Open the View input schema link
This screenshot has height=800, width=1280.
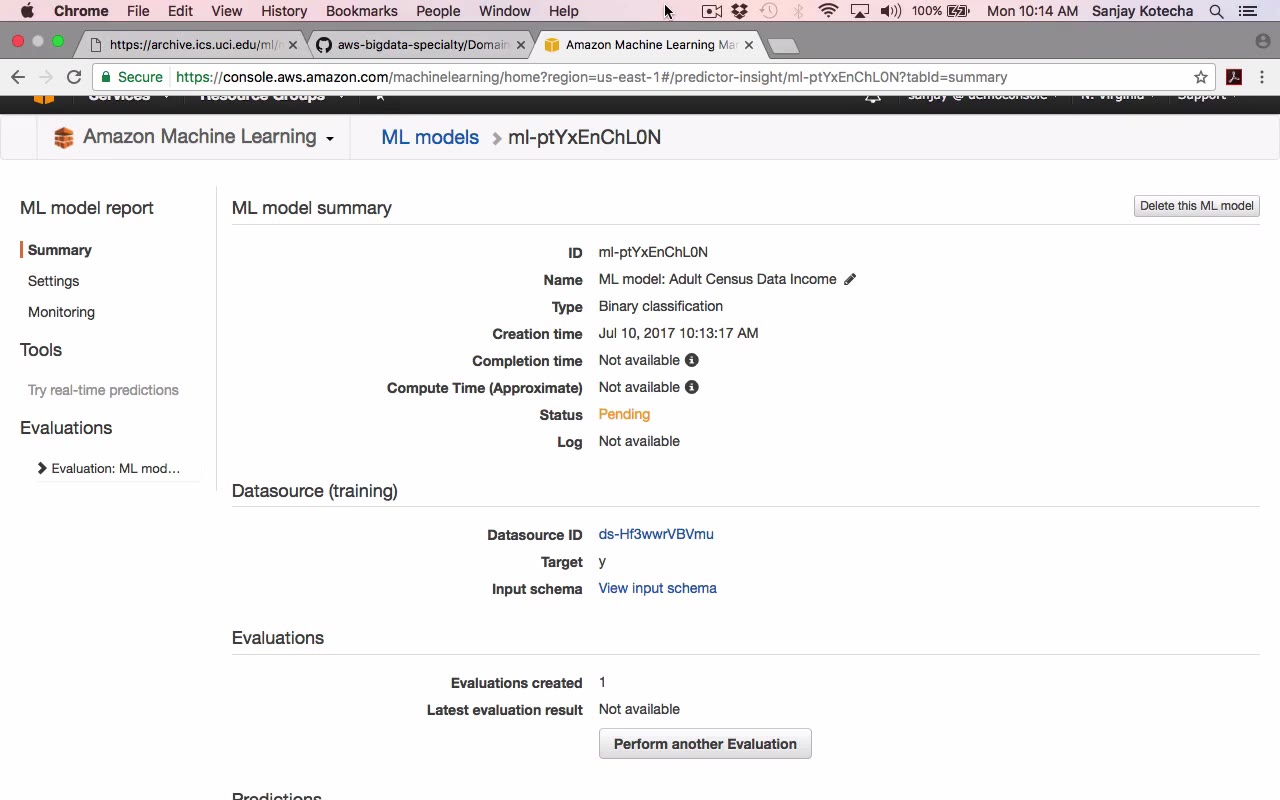tap(657, 588)
